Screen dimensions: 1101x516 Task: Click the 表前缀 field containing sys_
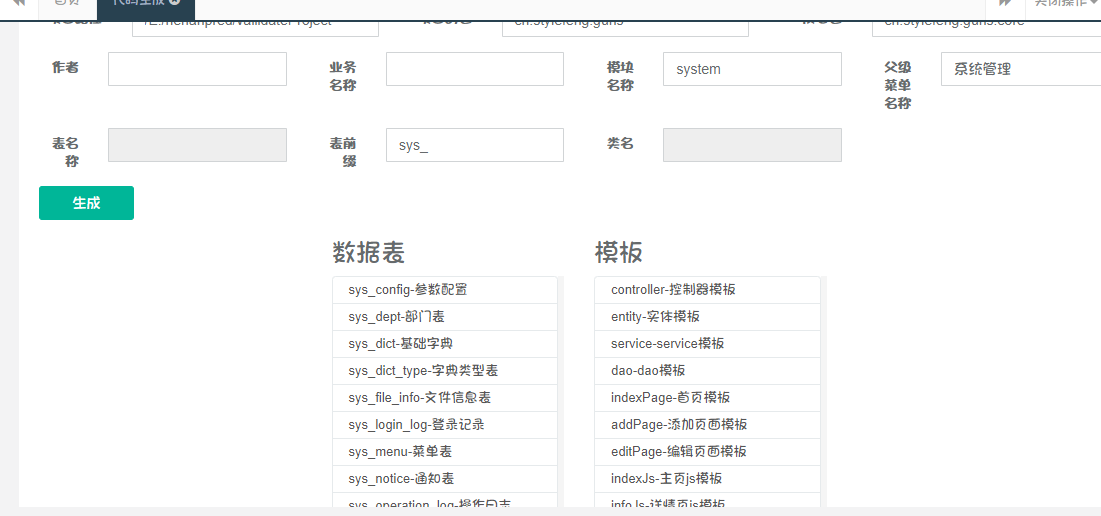pyautogui.click(x=475, y=145)
